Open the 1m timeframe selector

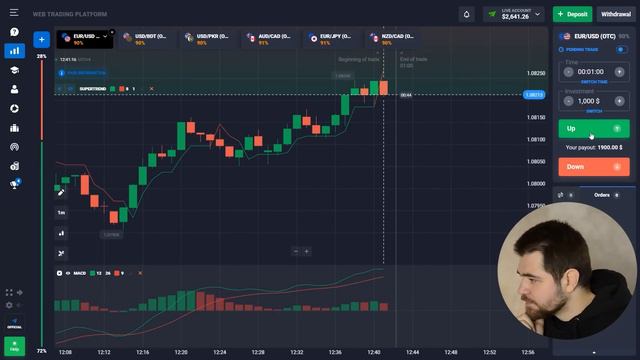point(61,213)
